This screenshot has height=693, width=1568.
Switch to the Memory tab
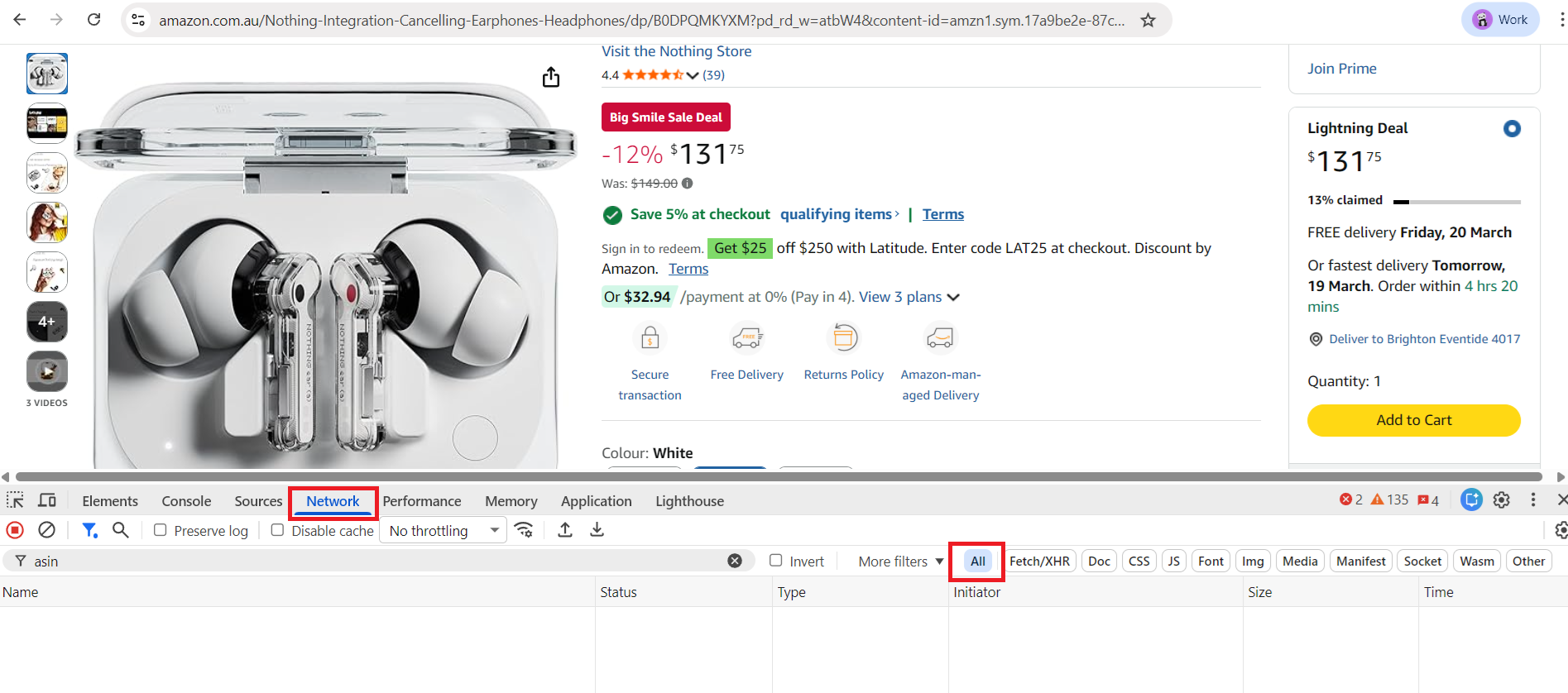coord(511,501)
